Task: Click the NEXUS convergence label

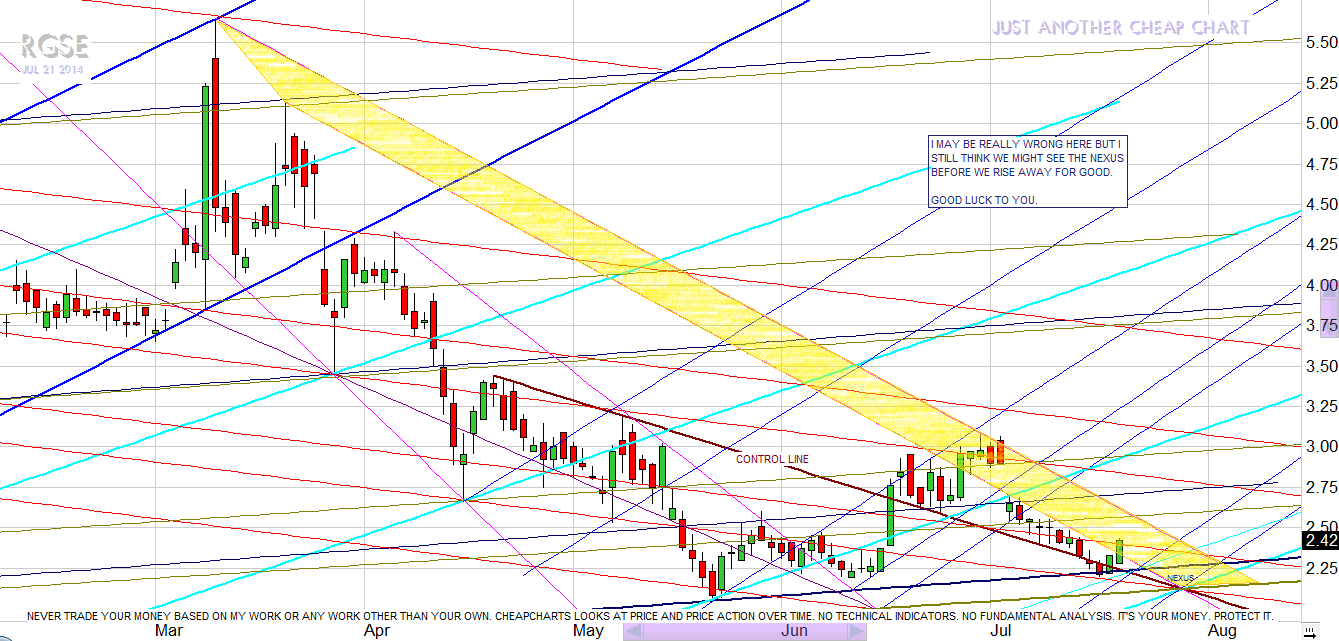Action: 1180,578
